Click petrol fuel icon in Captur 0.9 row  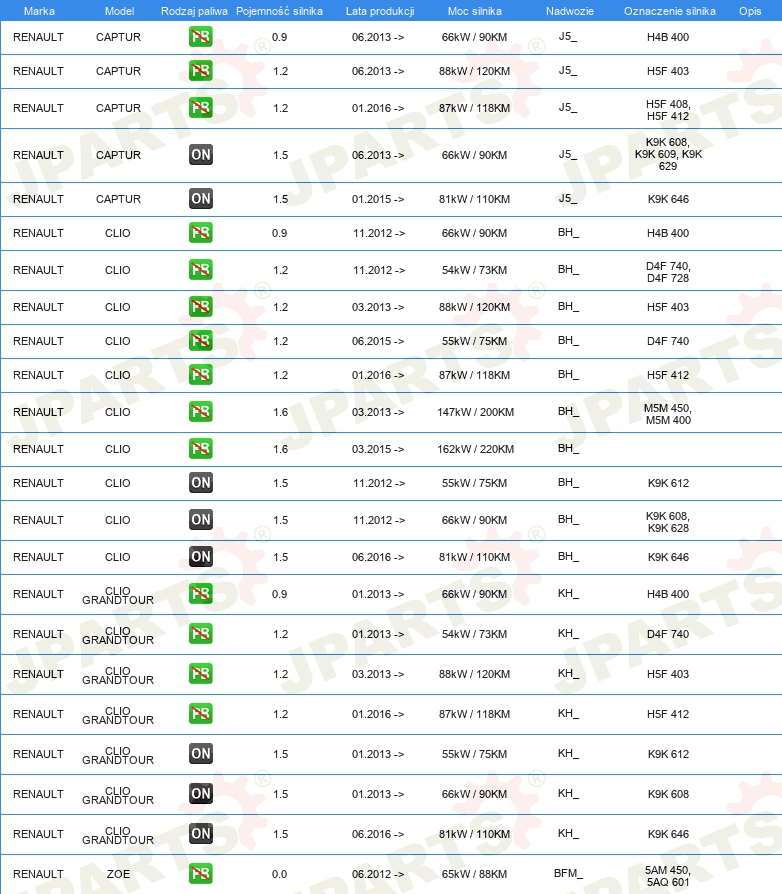pyautogui.click(x=201, y=37)
